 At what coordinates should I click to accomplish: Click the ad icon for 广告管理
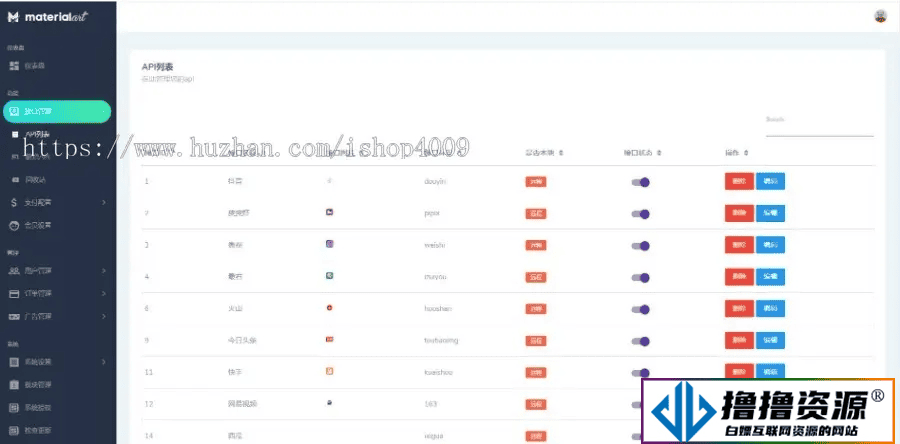click(x=14, y=317)
